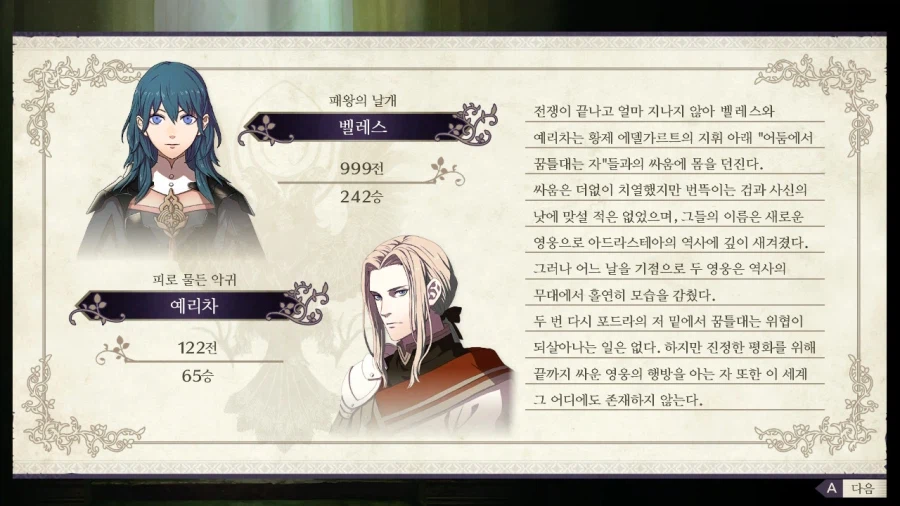Click the 242승 victory count
Image resolution: width=900 pixels, height=506 pixels.
362,197
